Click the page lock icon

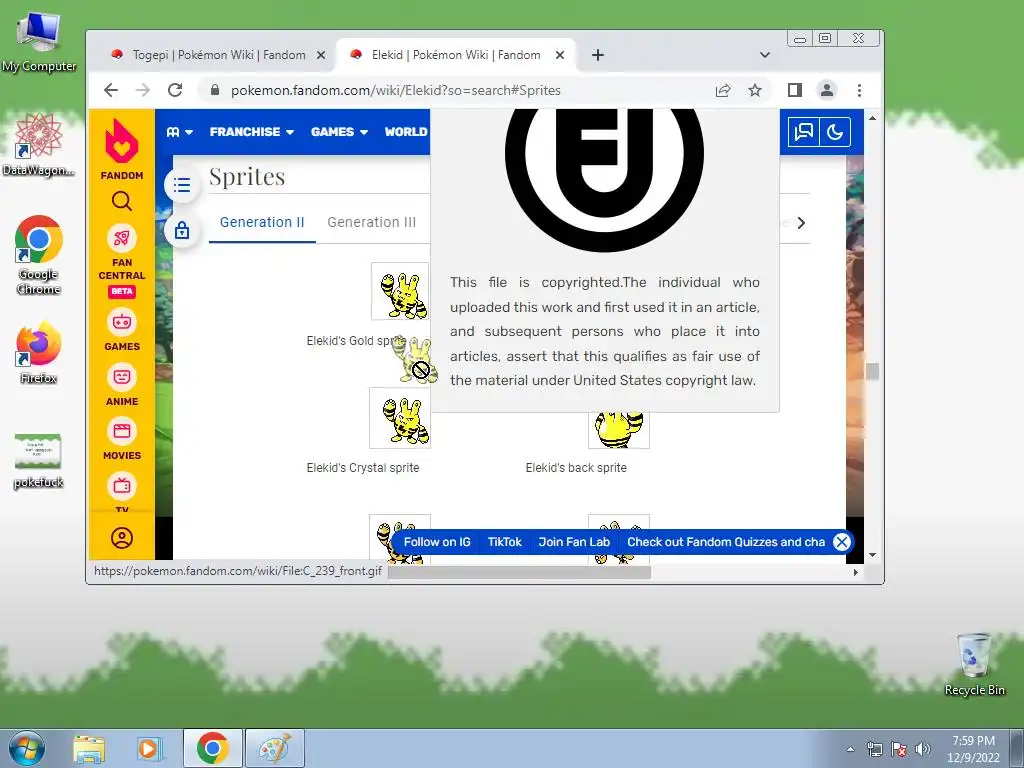[182, 230]
